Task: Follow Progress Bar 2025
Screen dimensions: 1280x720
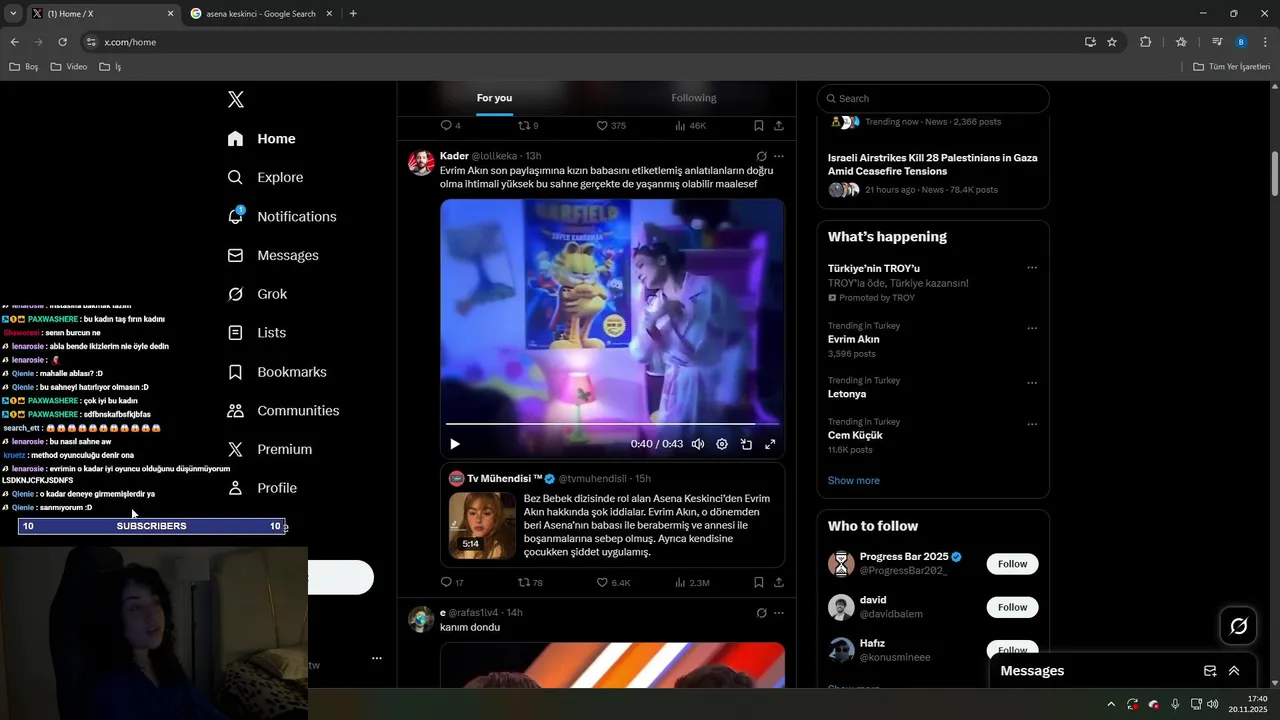Action: 1012,564
